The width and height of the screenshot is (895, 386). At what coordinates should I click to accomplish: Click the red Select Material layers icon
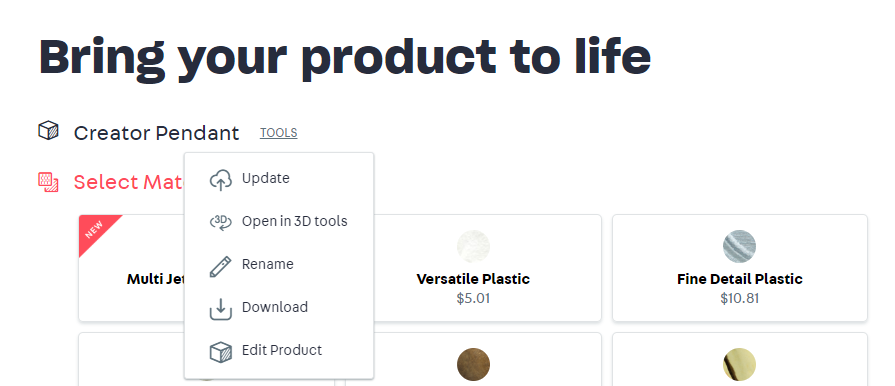[x=49, y=182]
